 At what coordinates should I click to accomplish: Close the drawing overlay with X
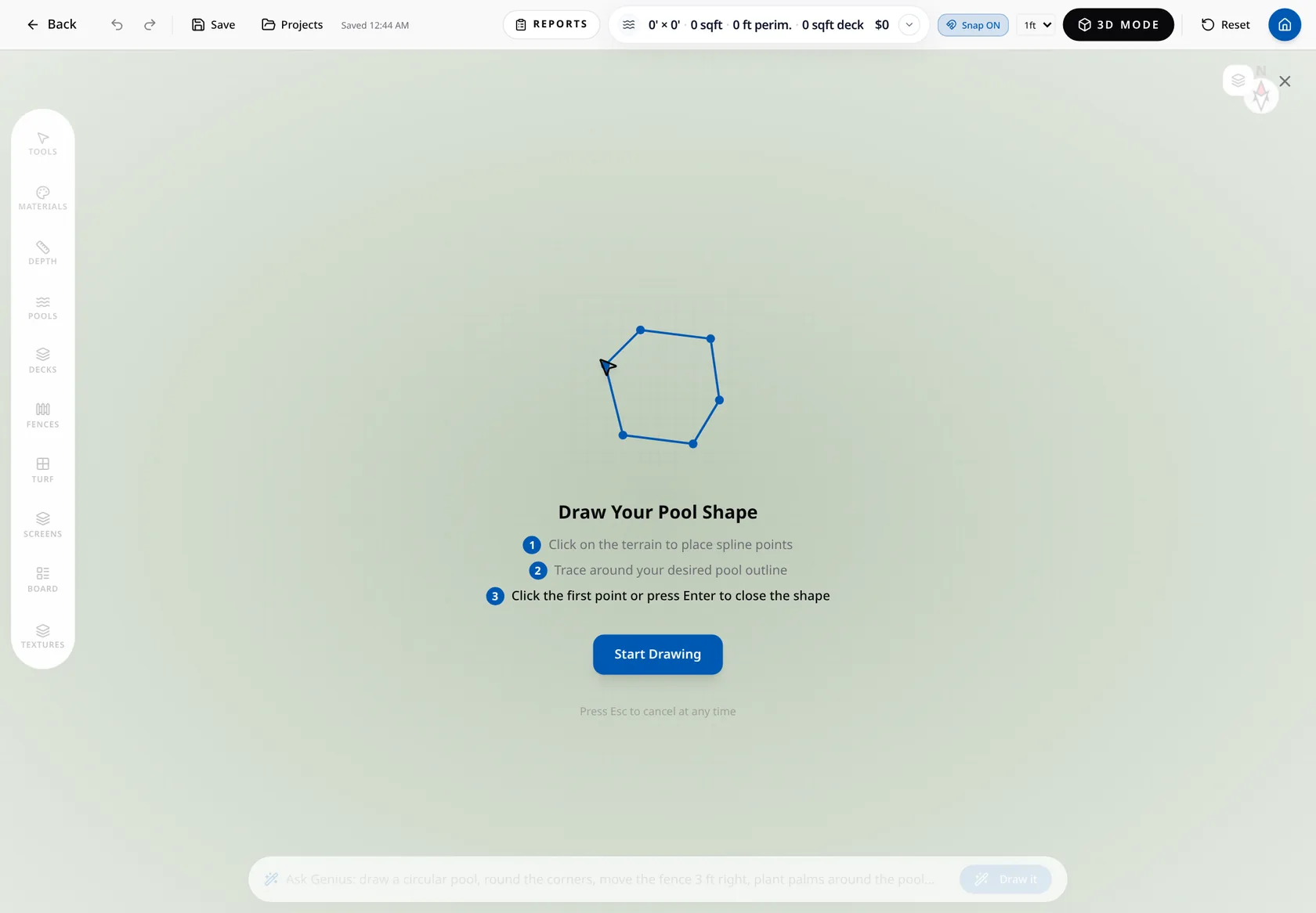point(1285,81)
